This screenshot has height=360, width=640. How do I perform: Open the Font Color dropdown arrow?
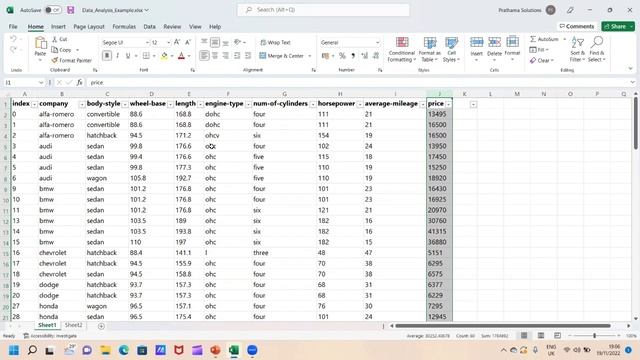pos(189,56)
